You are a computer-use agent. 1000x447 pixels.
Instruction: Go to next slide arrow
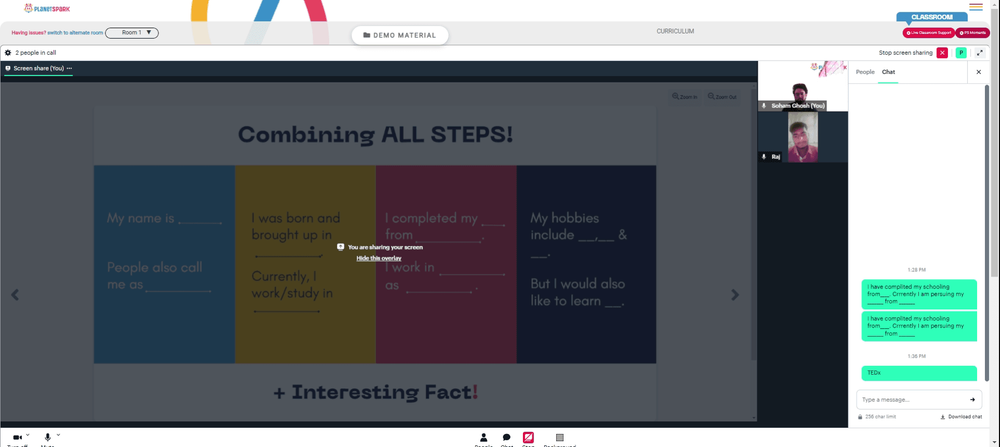(735, 295)
